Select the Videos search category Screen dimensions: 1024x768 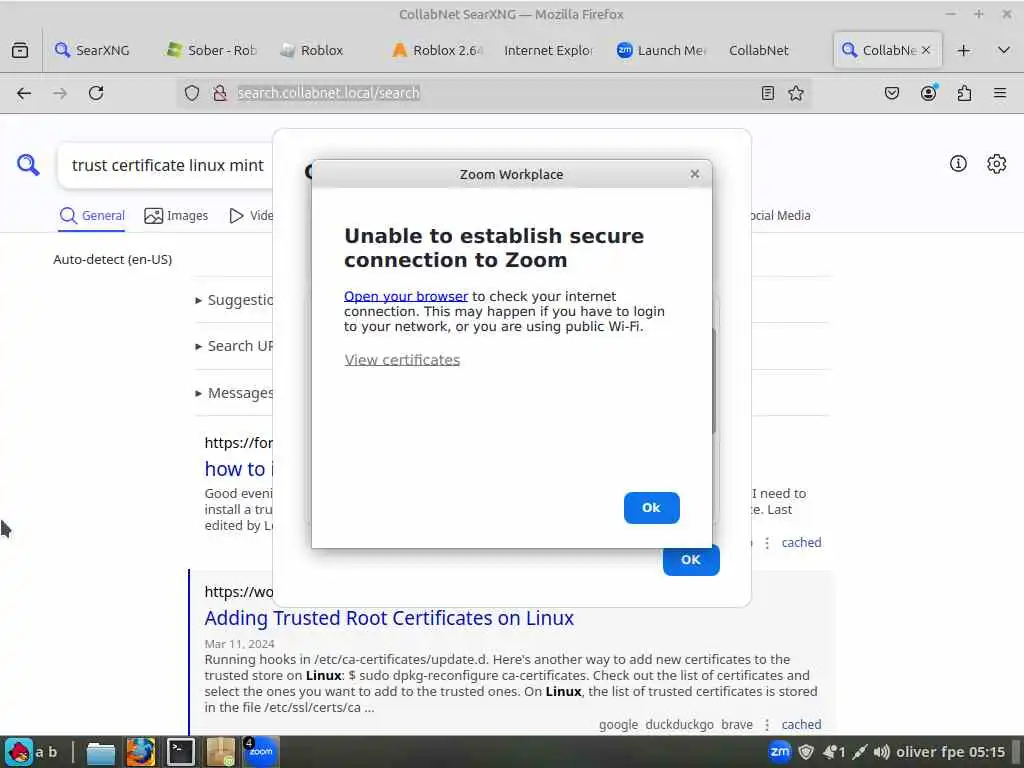pos(251,216)
